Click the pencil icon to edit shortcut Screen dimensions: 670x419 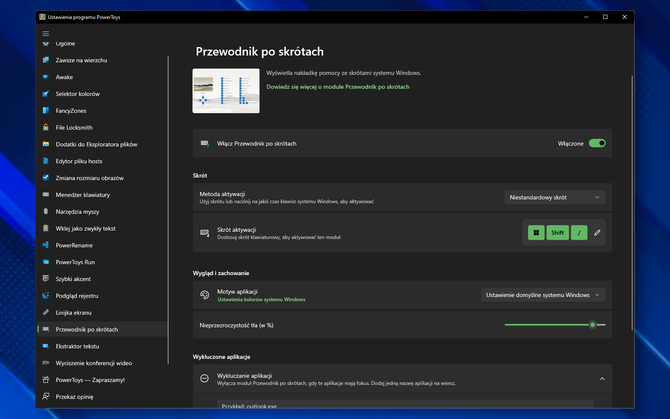[x=597, y=233]
